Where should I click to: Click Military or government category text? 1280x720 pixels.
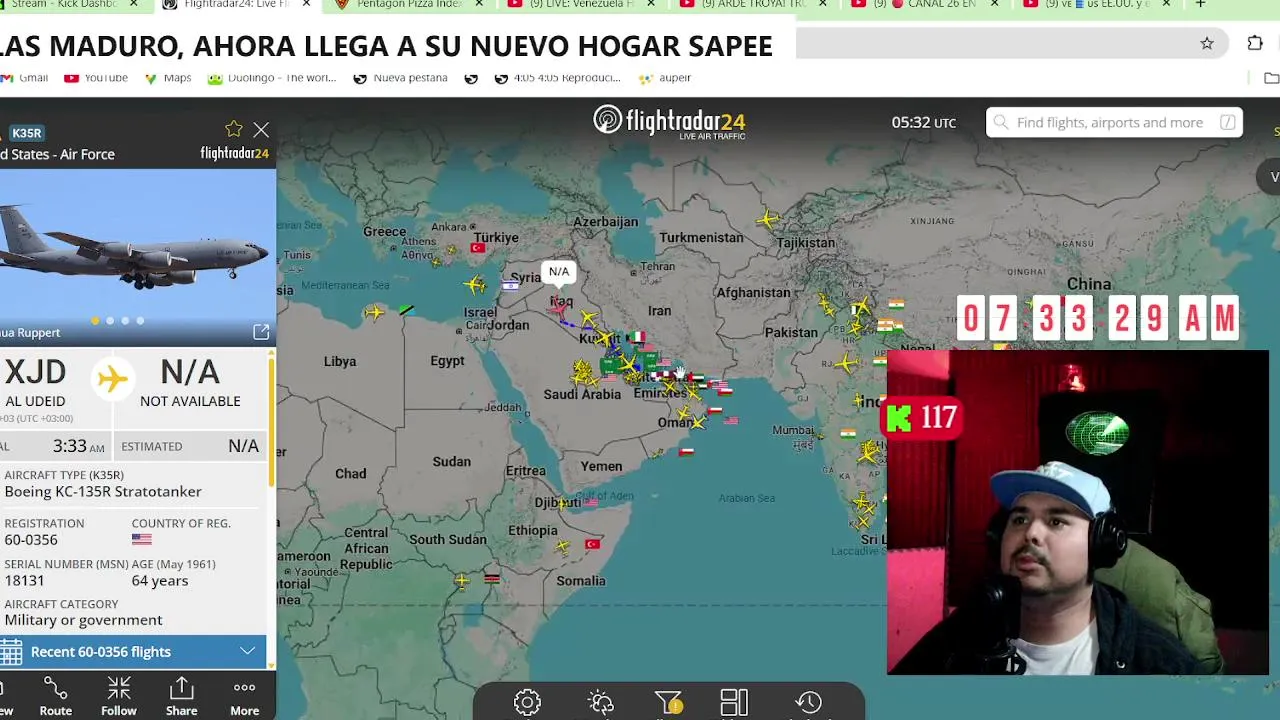click(x=83, y=620)
